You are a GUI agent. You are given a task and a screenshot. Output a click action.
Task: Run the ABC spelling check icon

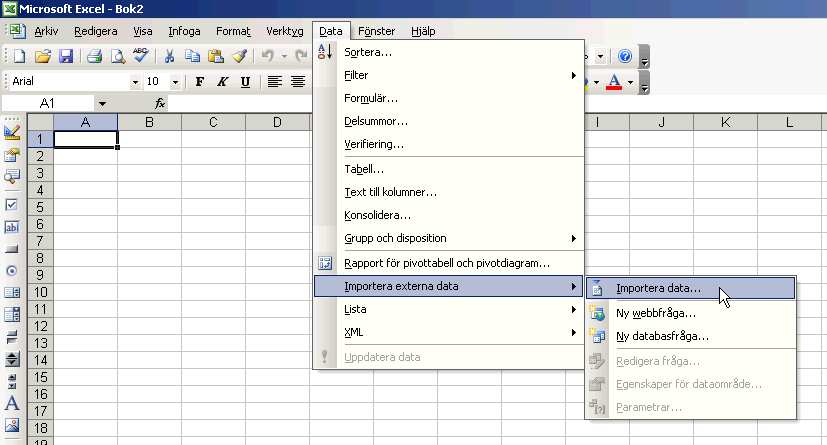pyautogui.click(x=140, y=55)
